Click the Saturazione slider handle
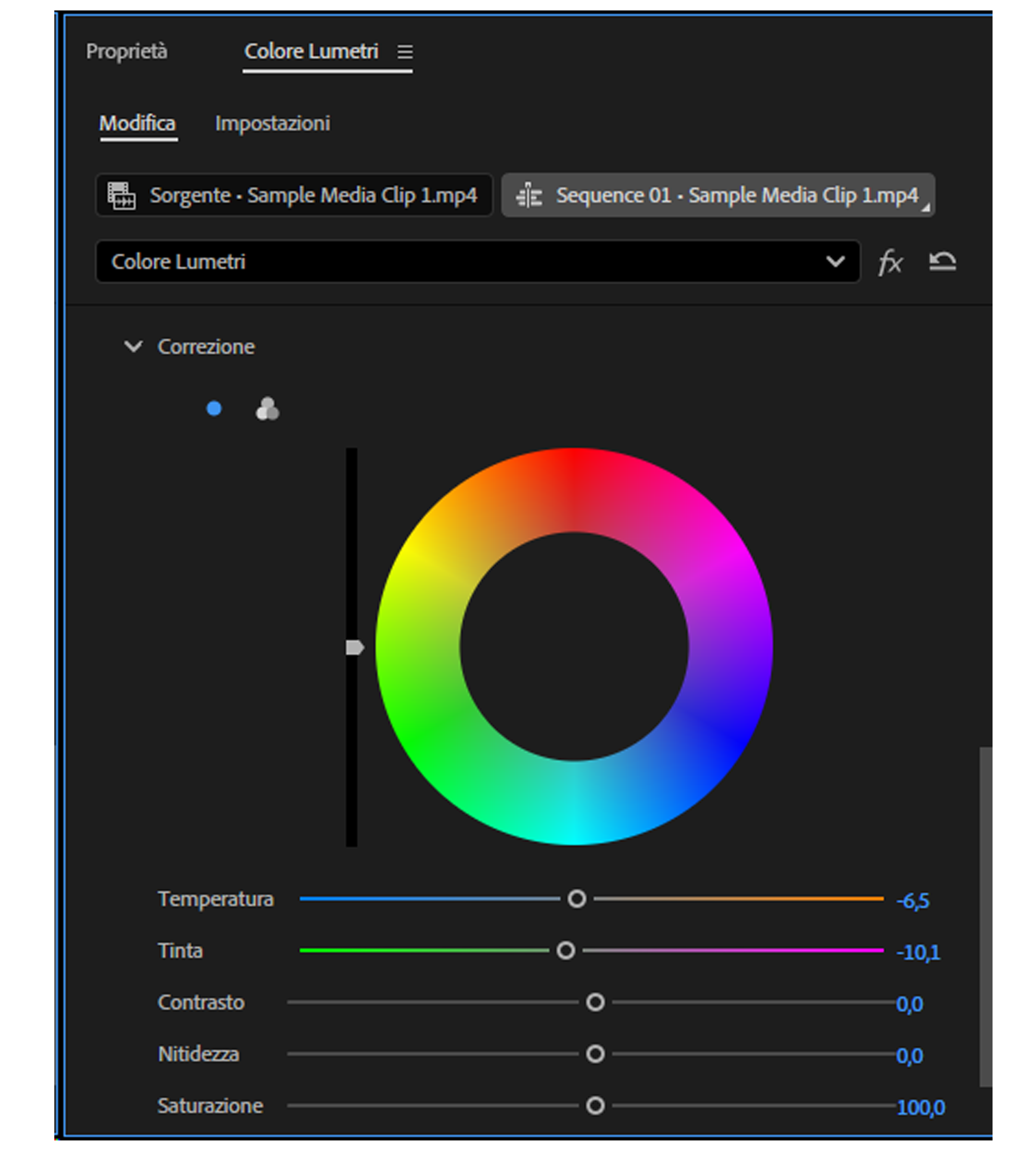The height and width of the screenshot is (1150, 1036). [x=595, y=1106]
